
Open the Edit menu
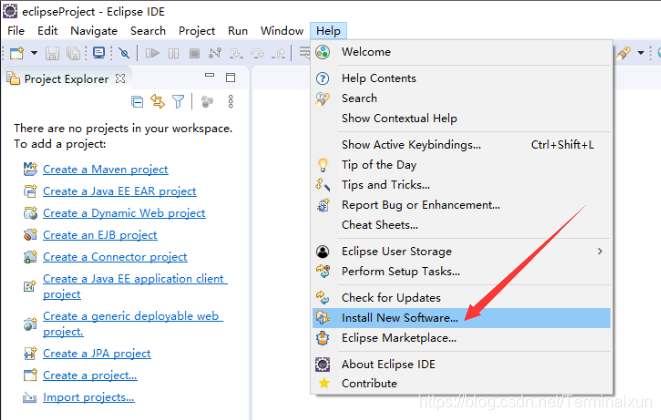click(47, 31)
